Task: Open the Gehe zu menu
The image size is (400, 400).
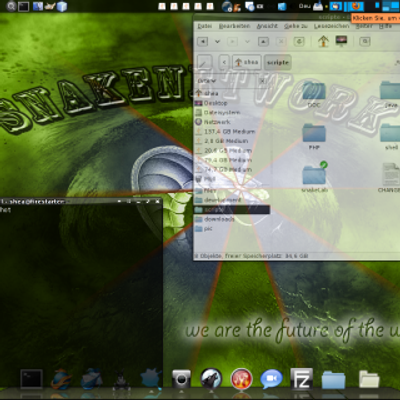Action: [x=296, y=26]
